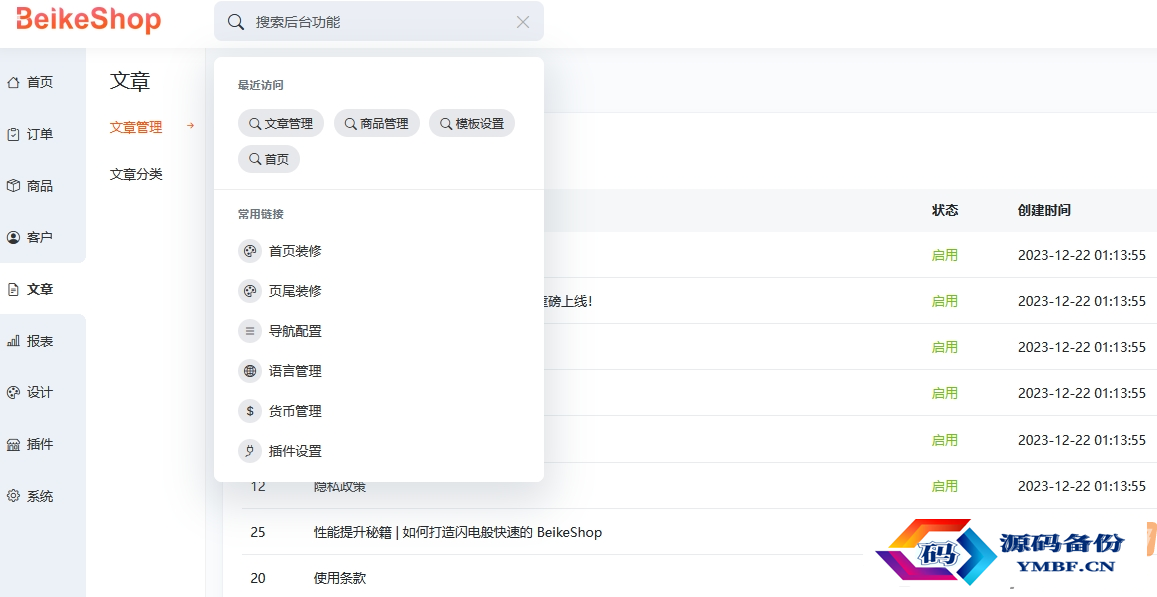Focus the 搜索后台功能 search field

pos(379,21)
